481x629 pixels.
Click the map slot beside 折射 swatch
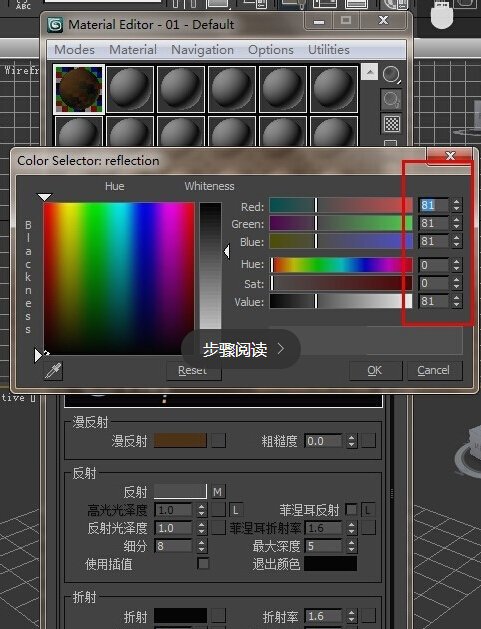pos(218,616)
